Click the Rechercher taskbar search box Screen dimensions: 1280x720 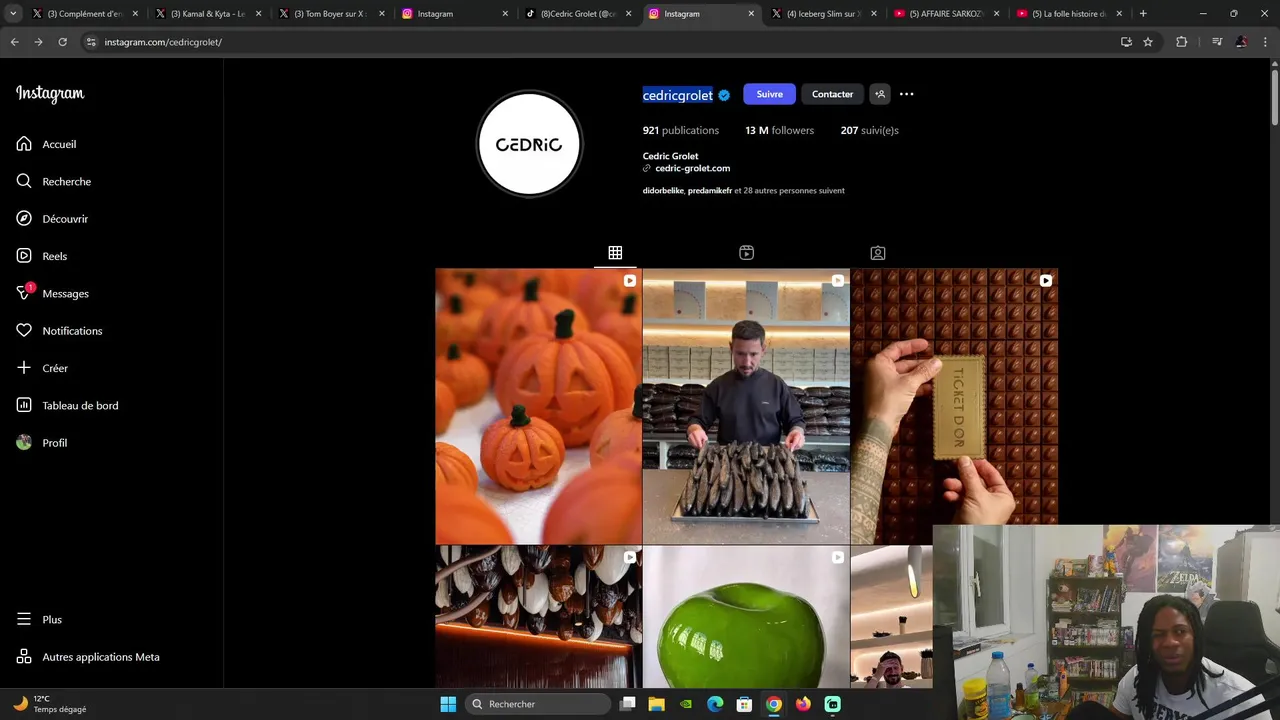(x=538, y=704)
